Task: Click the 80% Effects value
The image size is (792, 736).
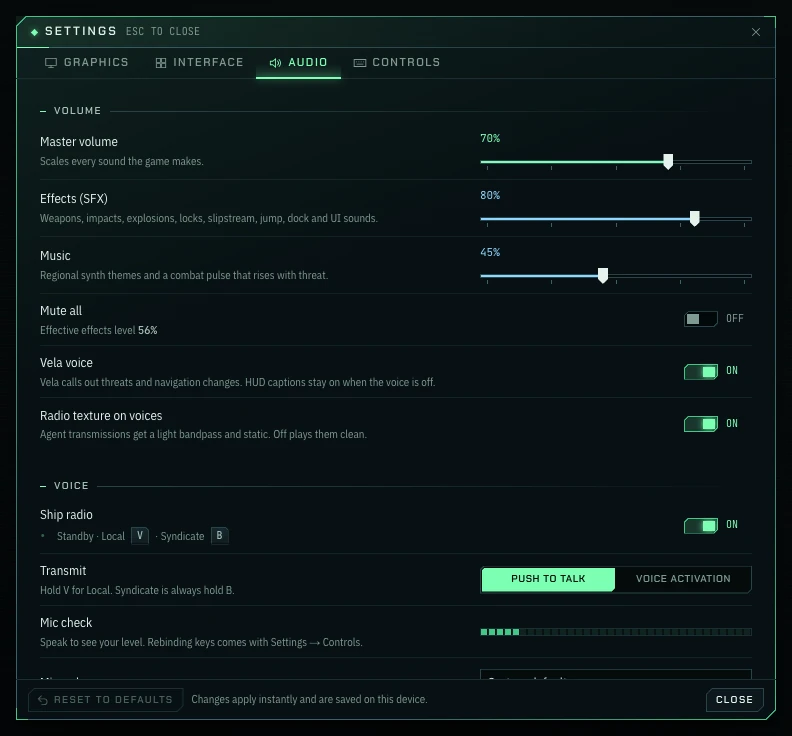Action: coord(490,195)
